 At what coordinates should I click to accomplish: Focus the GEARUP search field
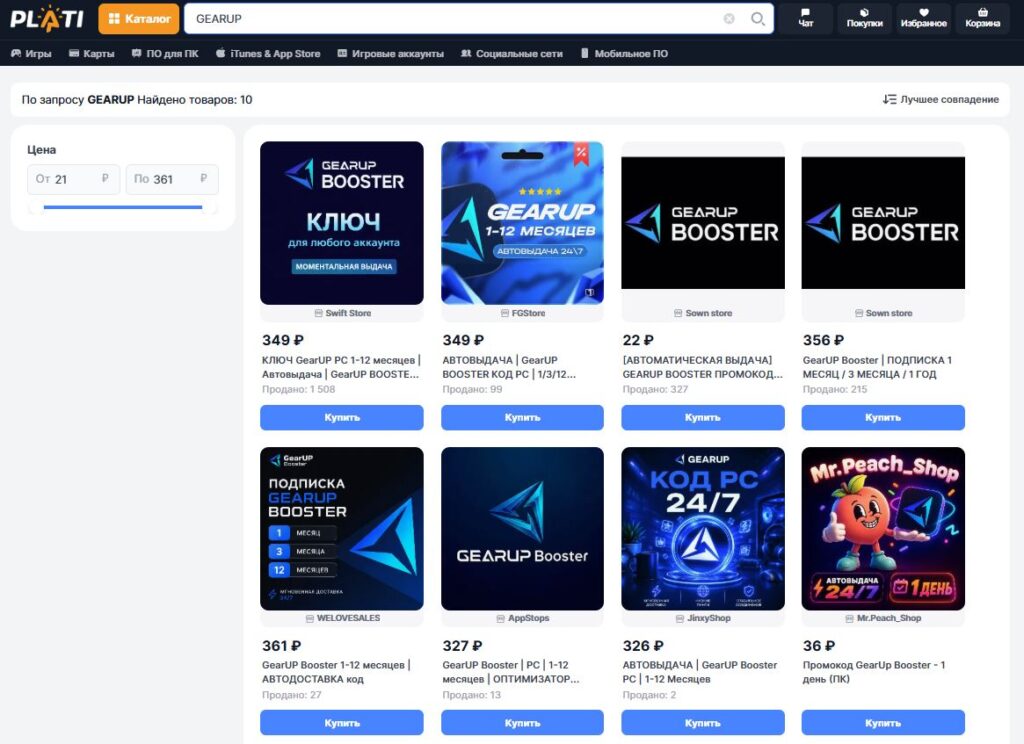[x=479, y=19]
